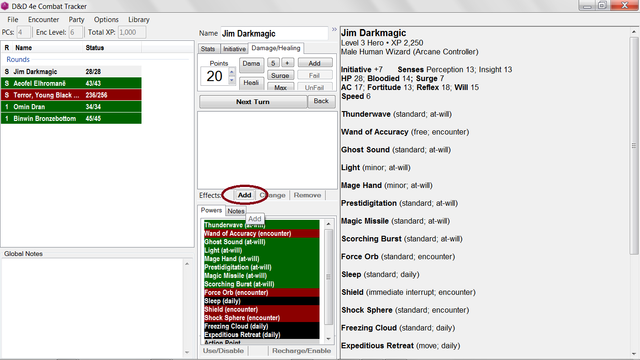Click the UnFail button
This screenshot has width=640, height=360.
pyautogui.click(x=314, y=87)
